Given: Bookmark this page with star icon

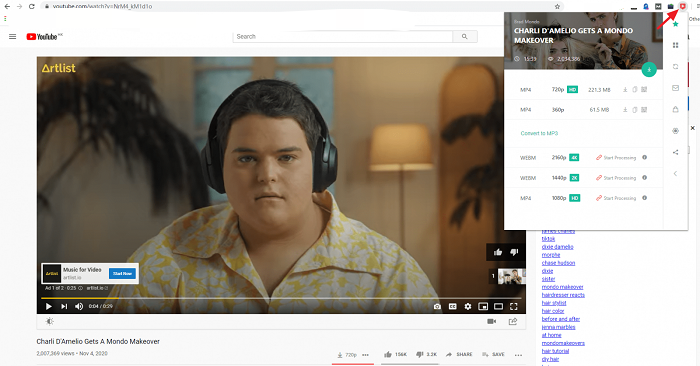Looking at the screenshot, I should [x=557, y=6].
